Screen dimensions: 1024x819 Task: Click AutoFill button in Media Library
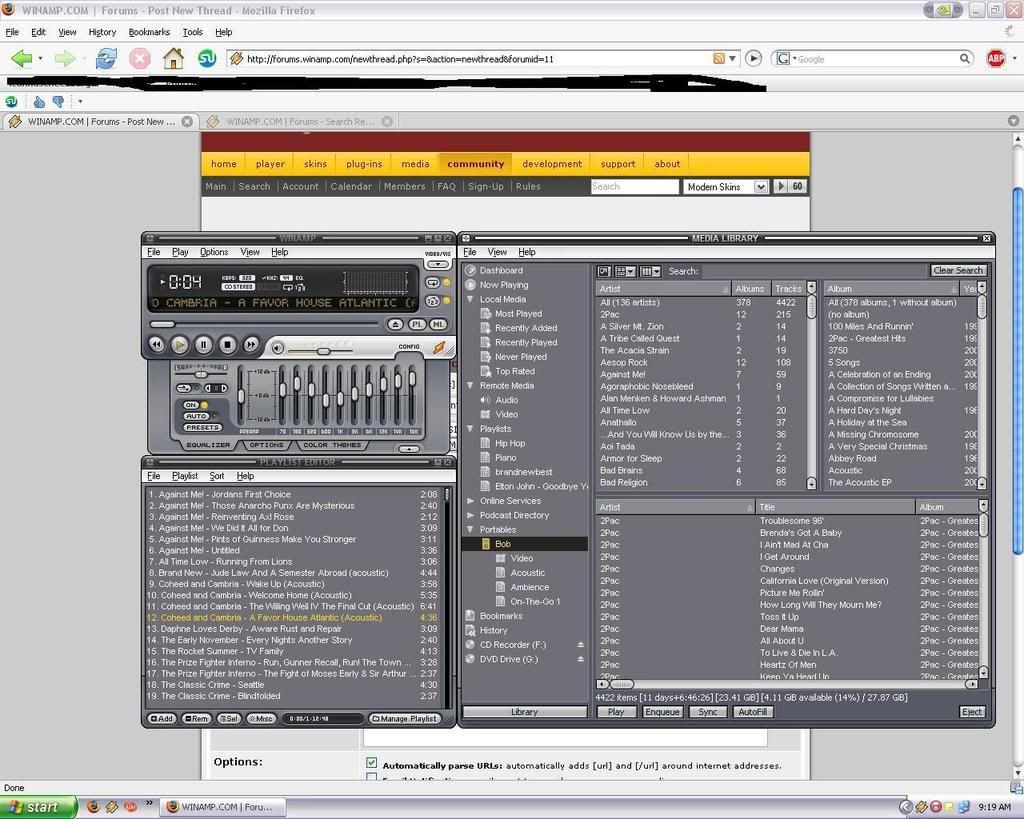pyautogui.click(x=752, y=712)
